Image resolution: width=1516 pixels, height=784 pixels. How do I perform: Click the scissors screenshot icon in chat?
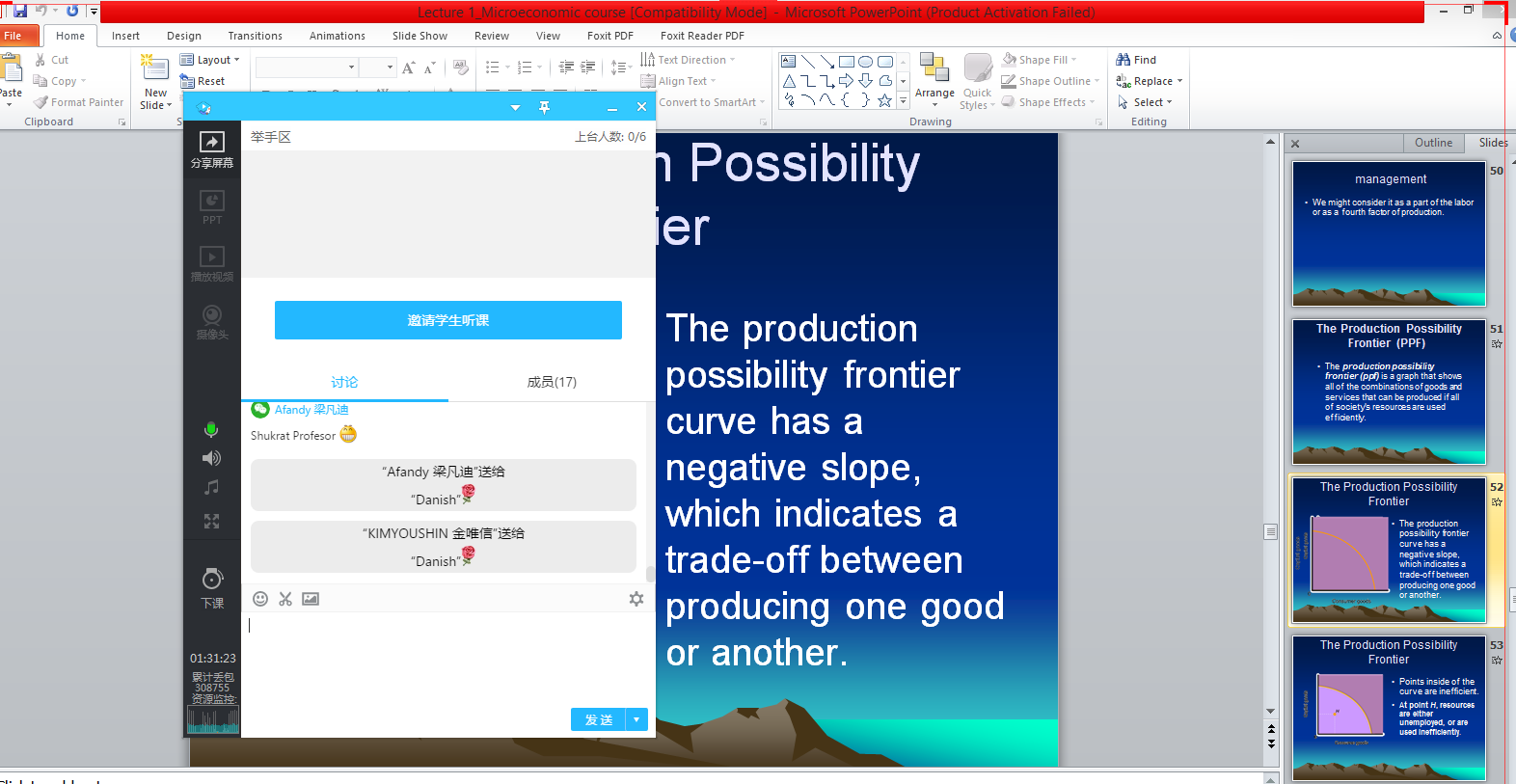pos(285,599)
